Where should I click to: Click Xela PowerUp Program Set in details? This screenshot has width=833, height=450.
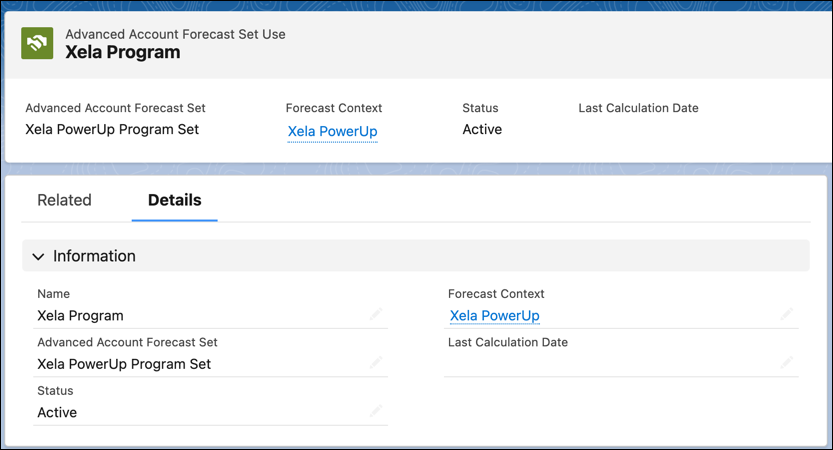(x=124, y=364)
